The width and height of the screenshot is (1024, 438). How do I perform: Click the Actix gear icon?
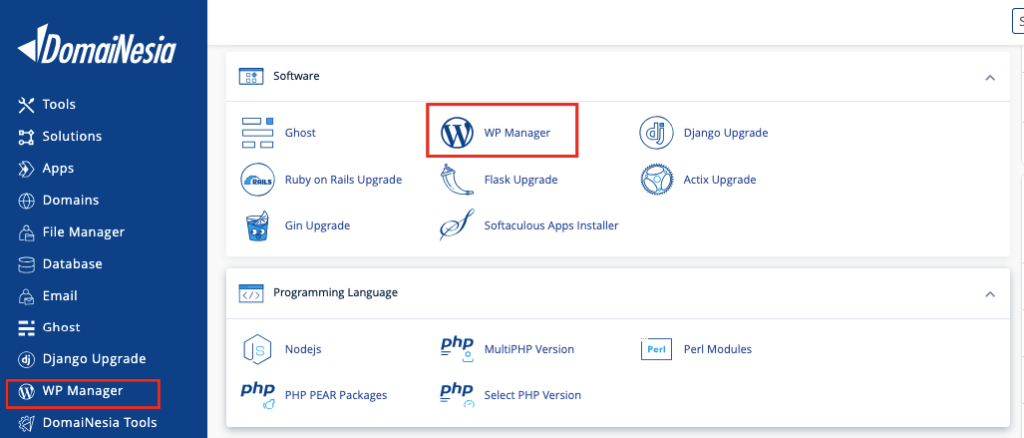pos(656,180)
